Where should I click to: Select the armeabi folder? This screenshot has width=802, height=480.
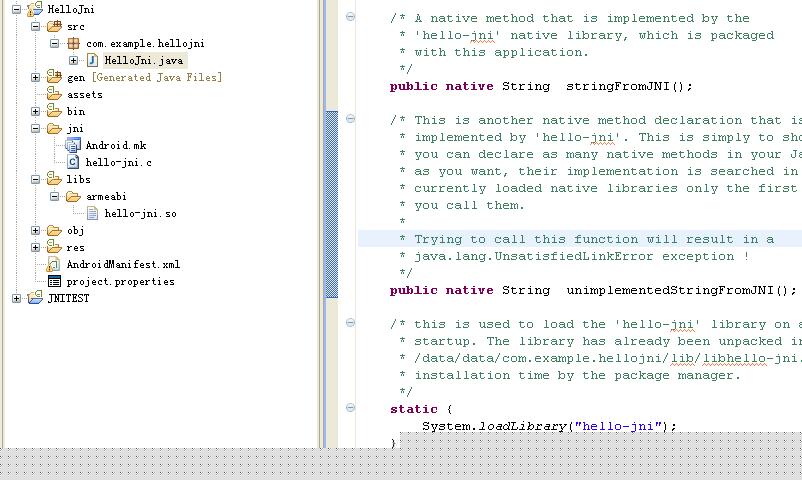click(x=106, y=197)
